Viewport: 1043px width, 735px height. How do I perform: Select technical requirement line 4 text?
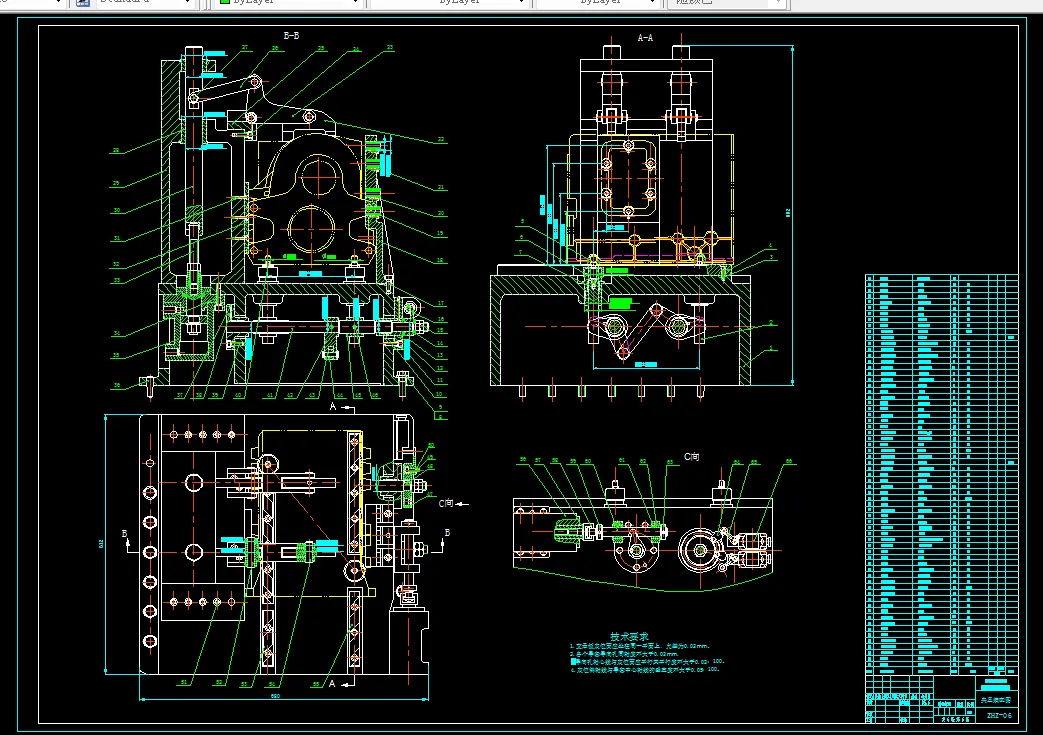(645, 670)
